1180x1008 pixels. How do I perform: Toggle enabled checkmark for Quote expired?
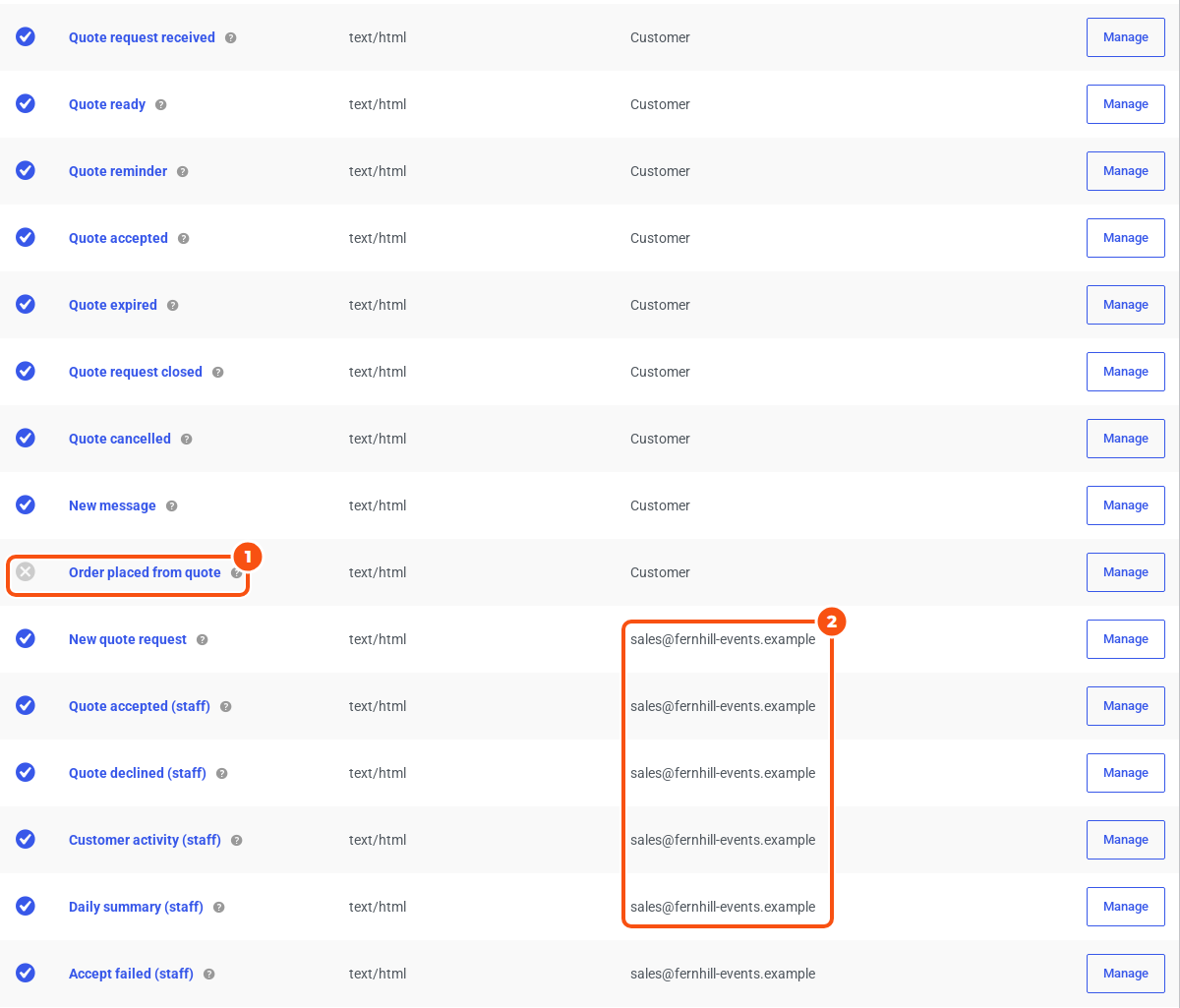26,304
